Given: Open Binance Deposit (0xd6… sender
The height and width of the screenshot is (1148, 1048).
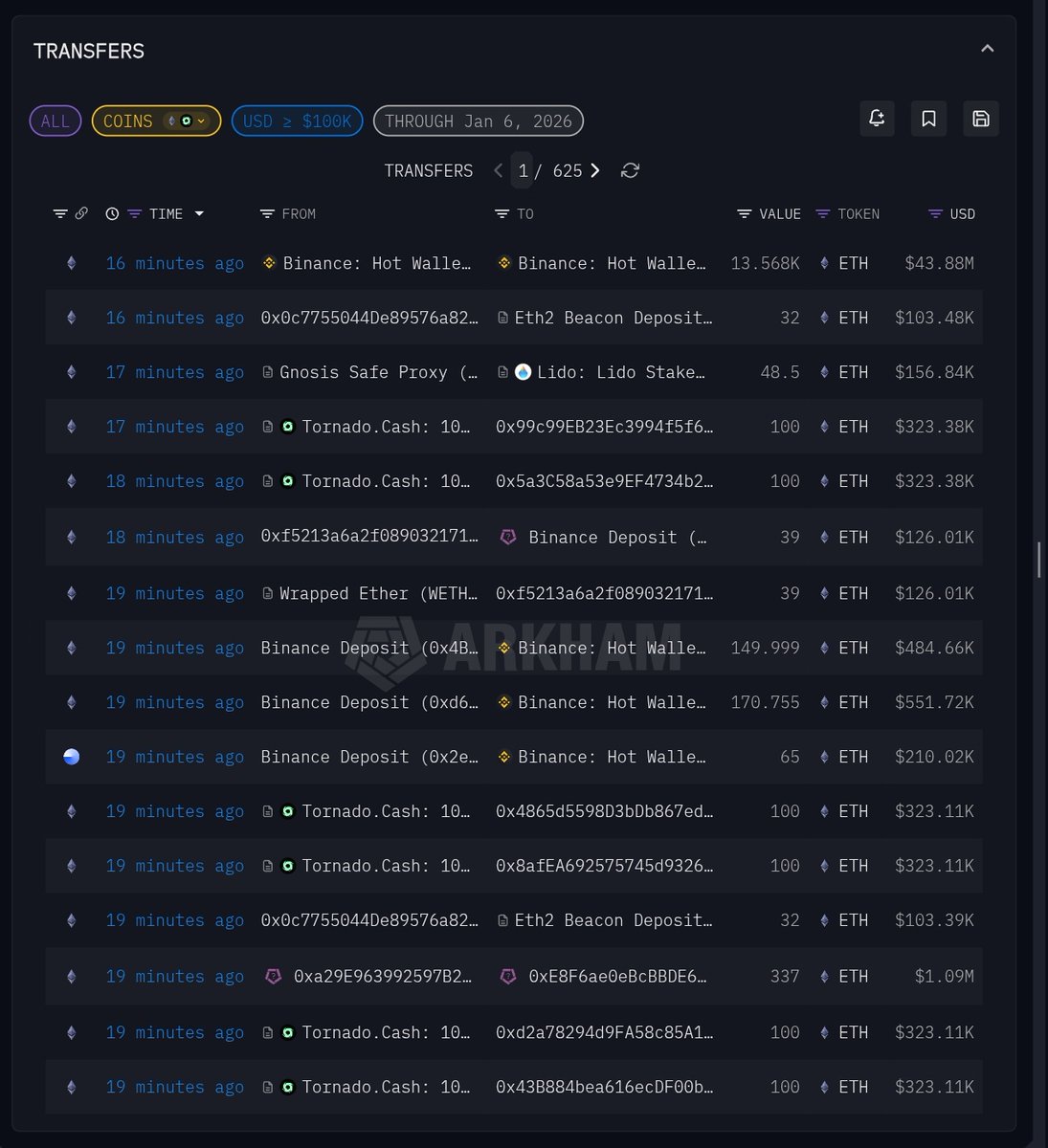Looking at the screenshot, I should pyautogui.click(x=369, y=702).
